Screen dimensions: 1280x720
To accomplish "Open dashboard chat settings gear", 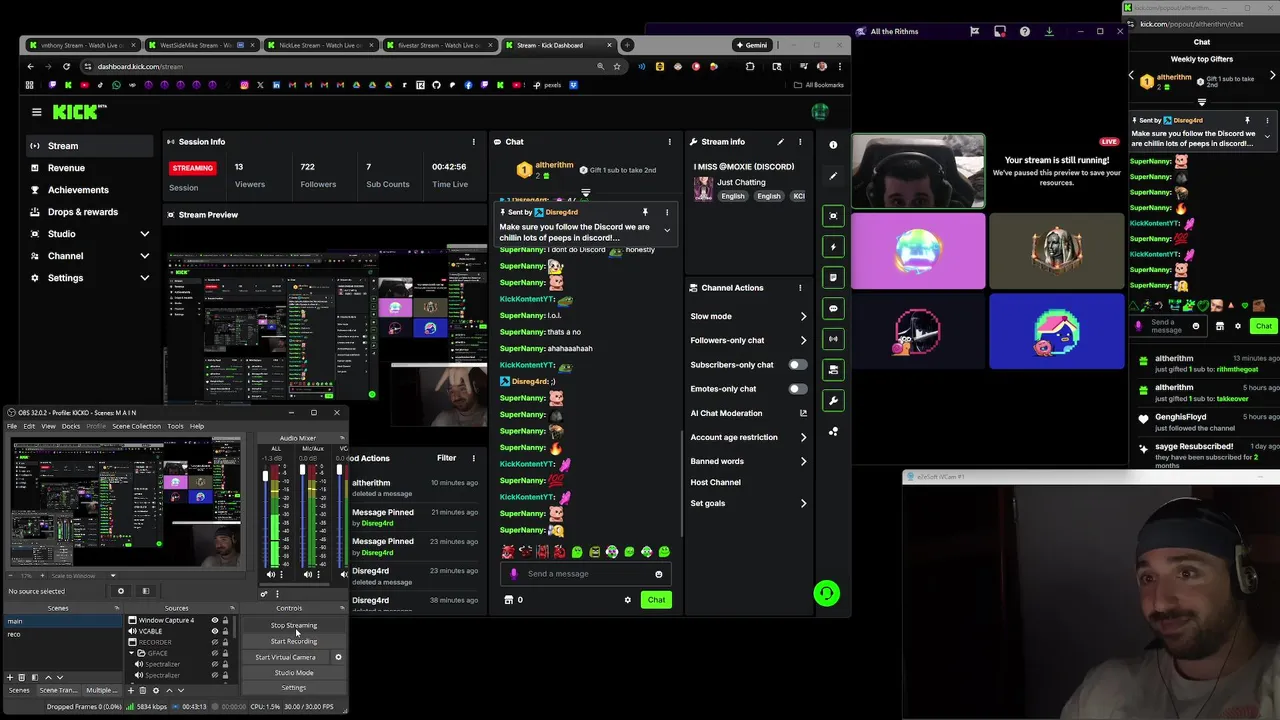I will pos(628,600).
